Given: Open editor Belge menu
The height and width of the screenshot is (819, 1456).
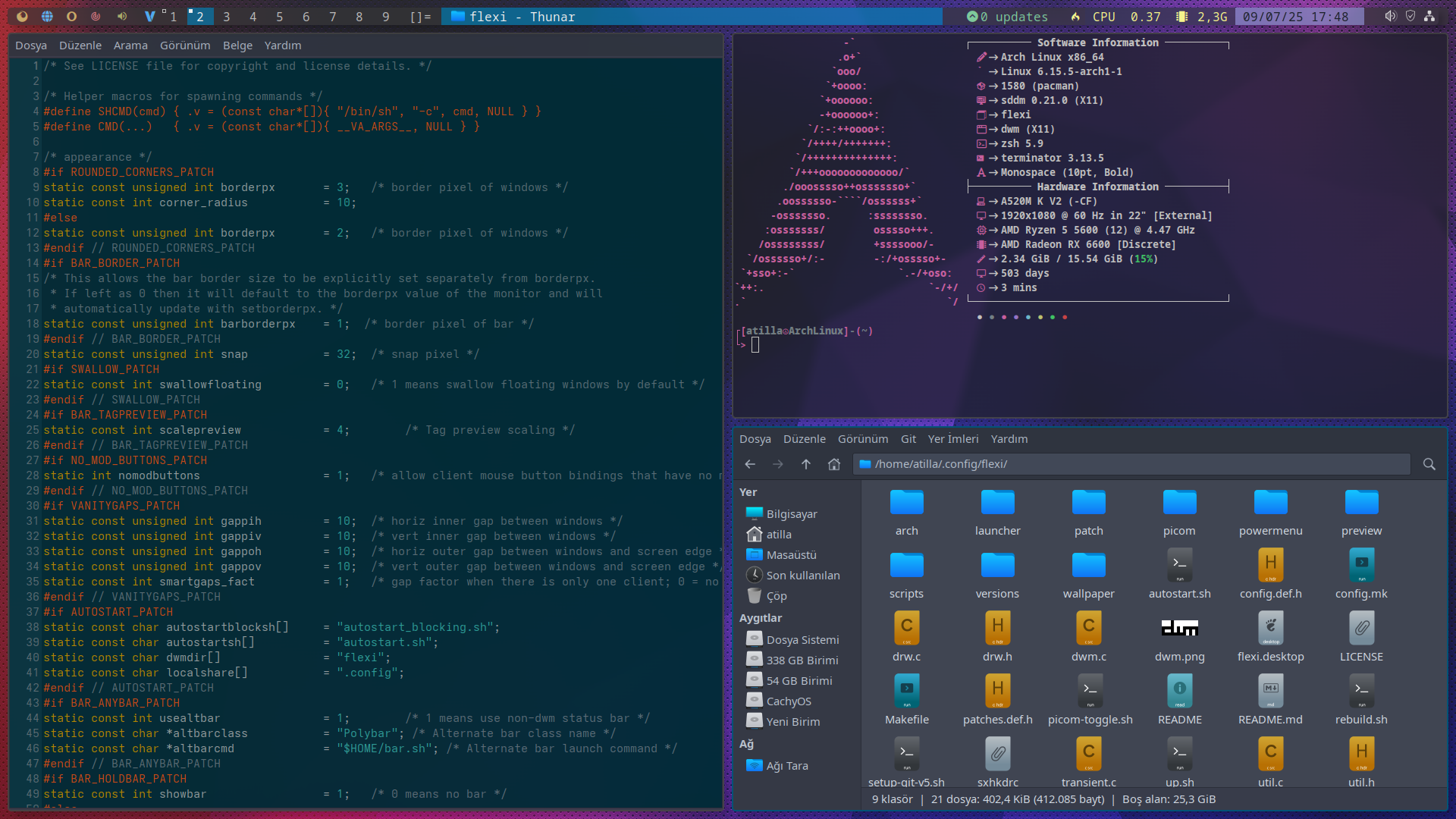Looking at the screenshot, I should tap(237, 45).
